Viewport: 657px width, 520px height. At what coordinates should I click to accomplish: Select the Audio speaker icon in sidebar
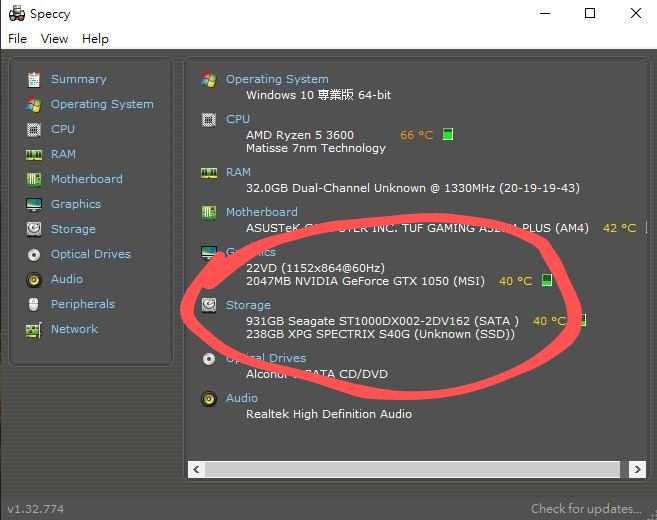click(x=34, y=279)
